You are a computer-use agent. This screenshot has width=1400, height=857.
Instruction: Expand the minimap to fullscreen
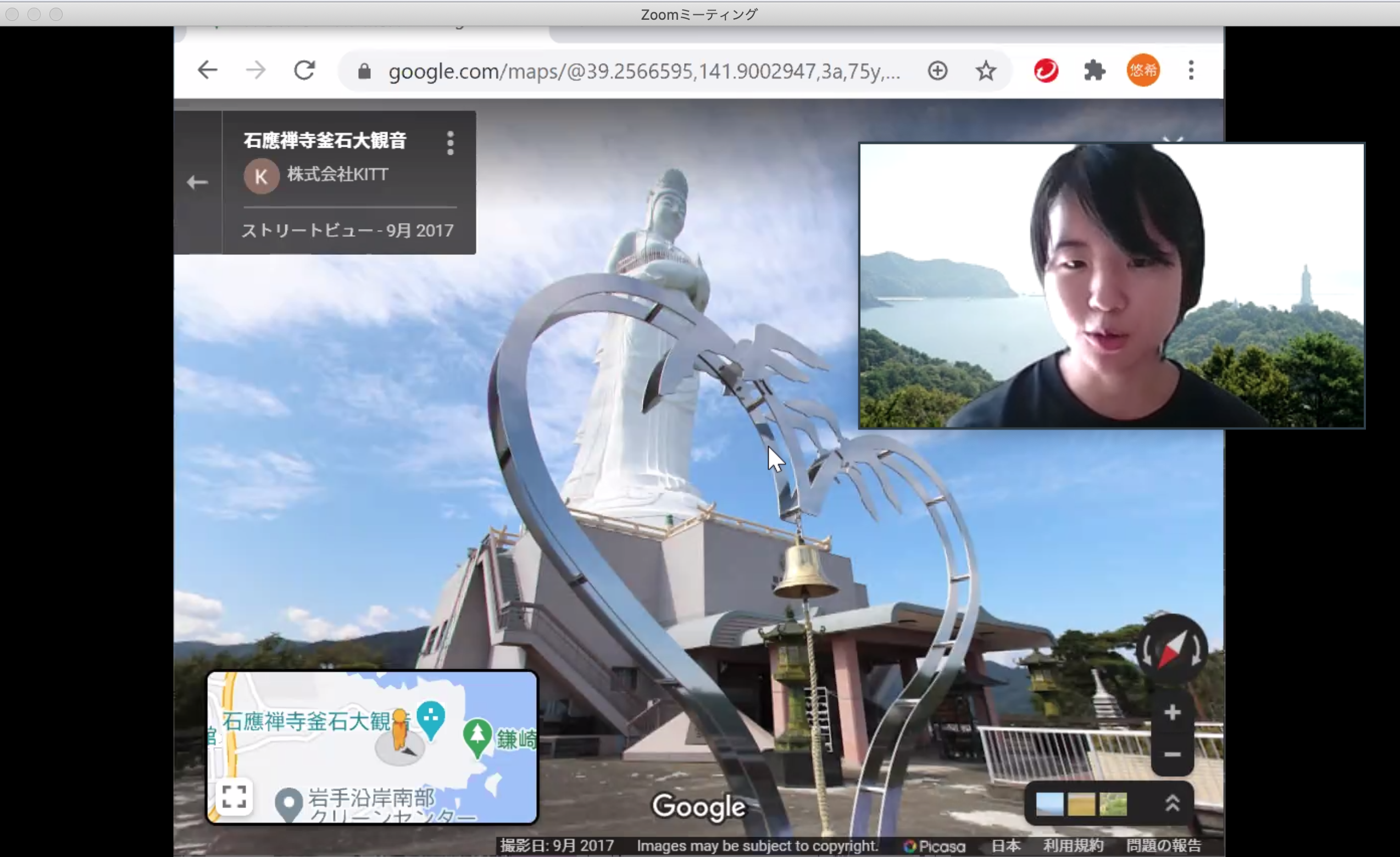(x=234, y=796)
